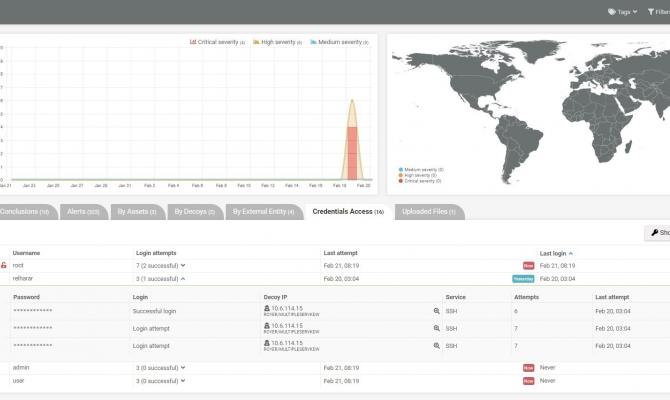This screenshot has height=400, width=670.
Task: Click the root username
Action: pos(18,265)
